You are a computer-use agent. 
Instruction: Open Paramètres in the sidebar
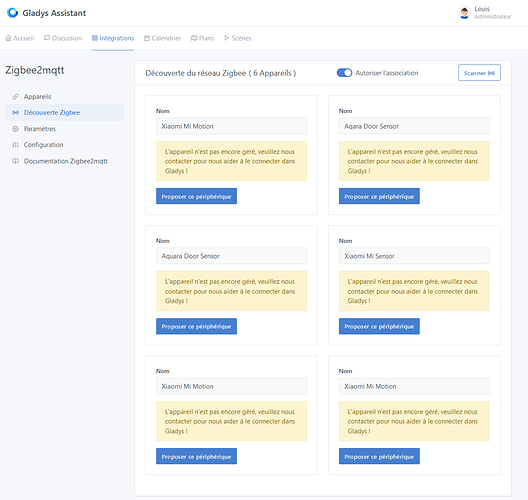coord(65,129)
